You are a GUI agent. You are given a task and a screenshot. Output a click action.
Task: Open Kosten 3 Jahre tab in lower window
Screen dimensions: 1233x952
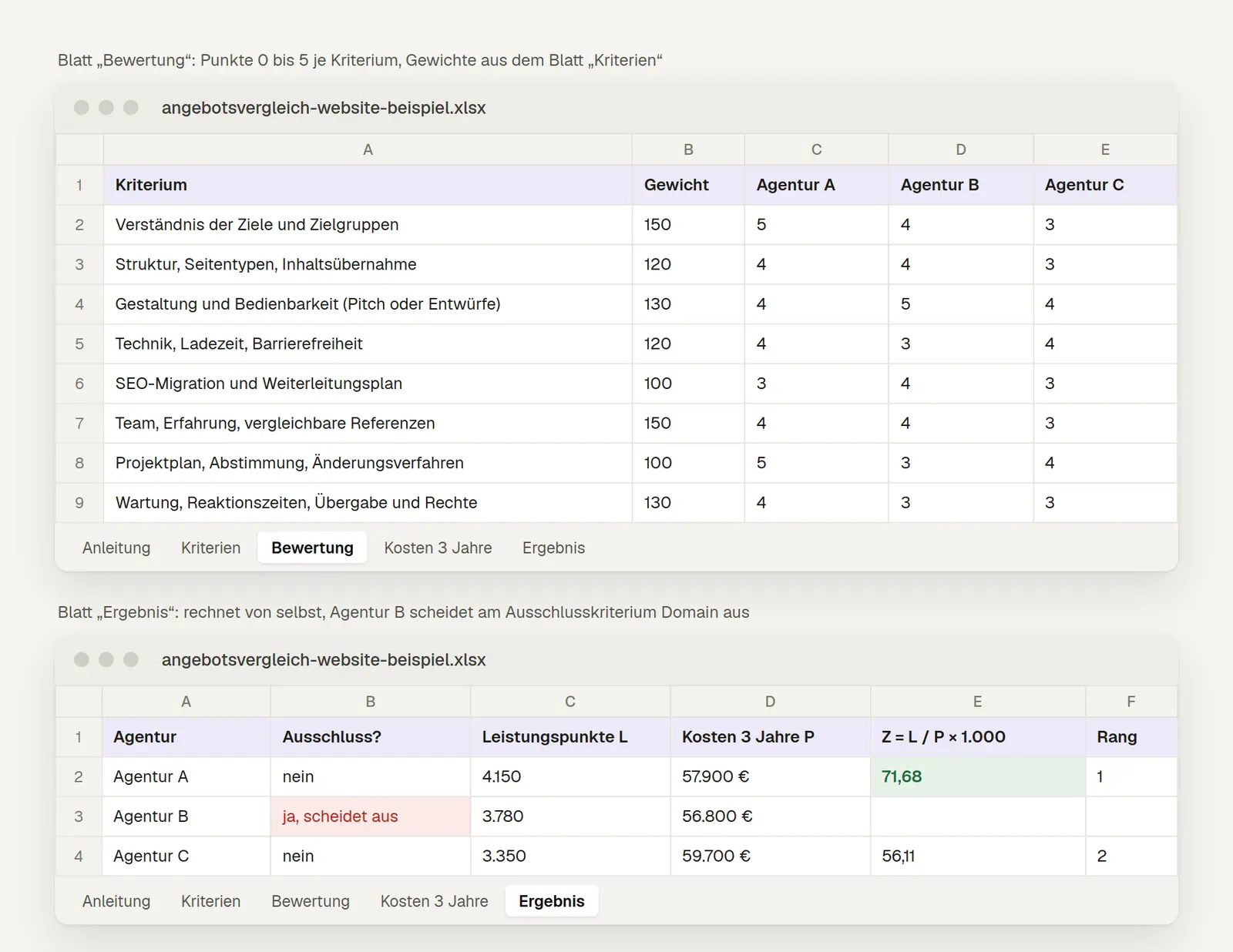pyautogui.click(x=434, y=901)
